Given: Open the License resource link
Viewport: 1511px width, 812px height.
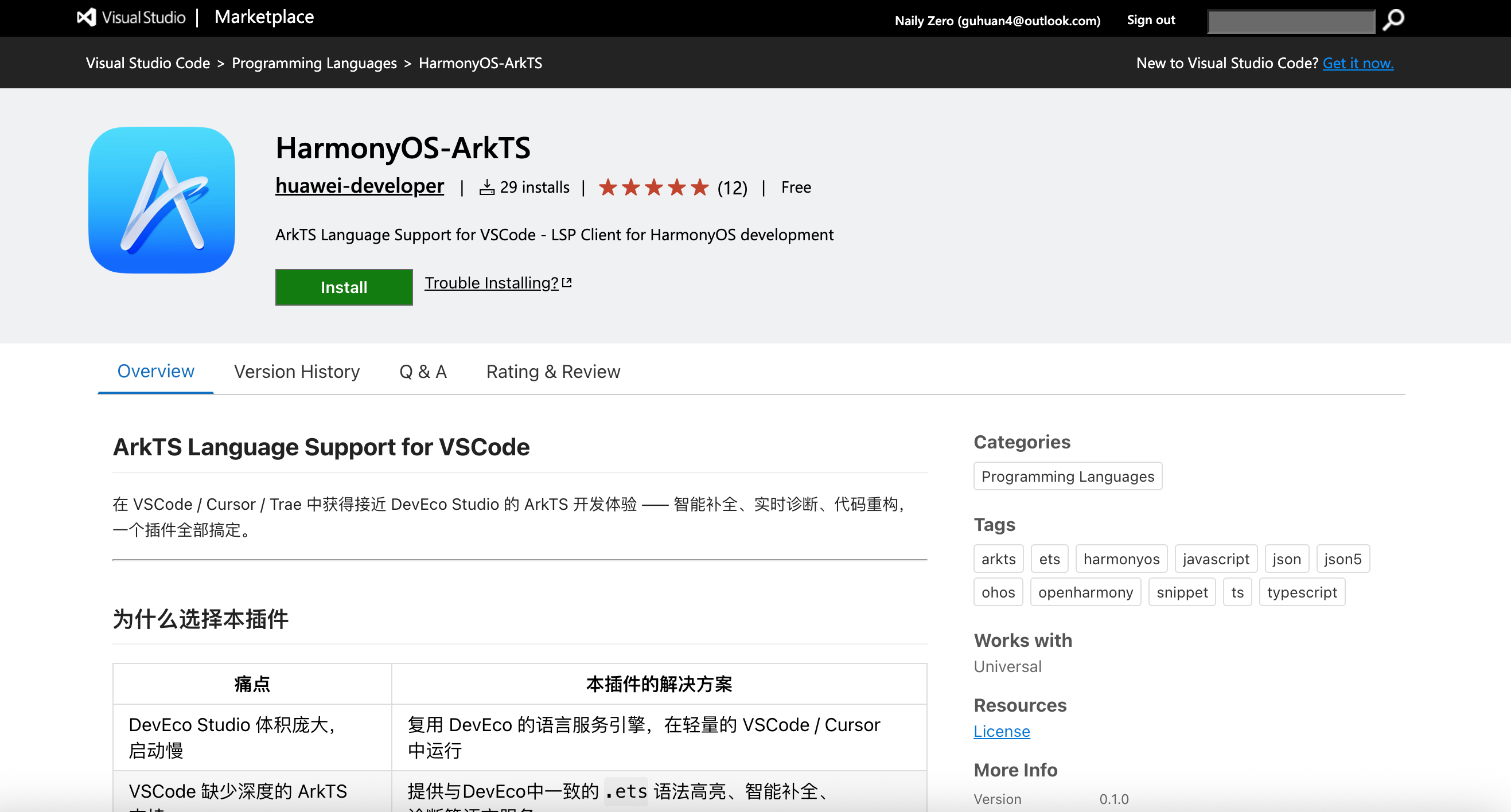Looking at the screenshot, I should tap(1001, 731).
